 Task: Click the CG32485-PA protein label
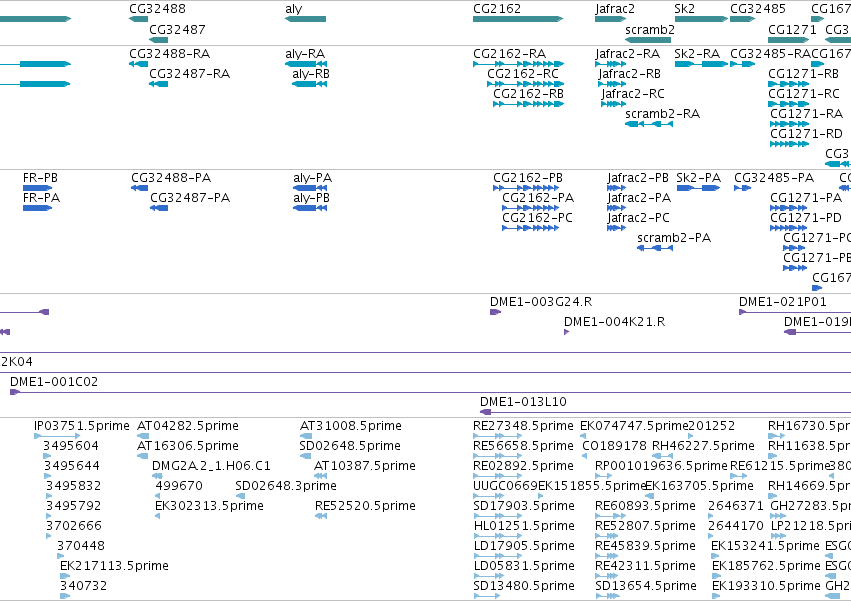click(x=774, y=178)
